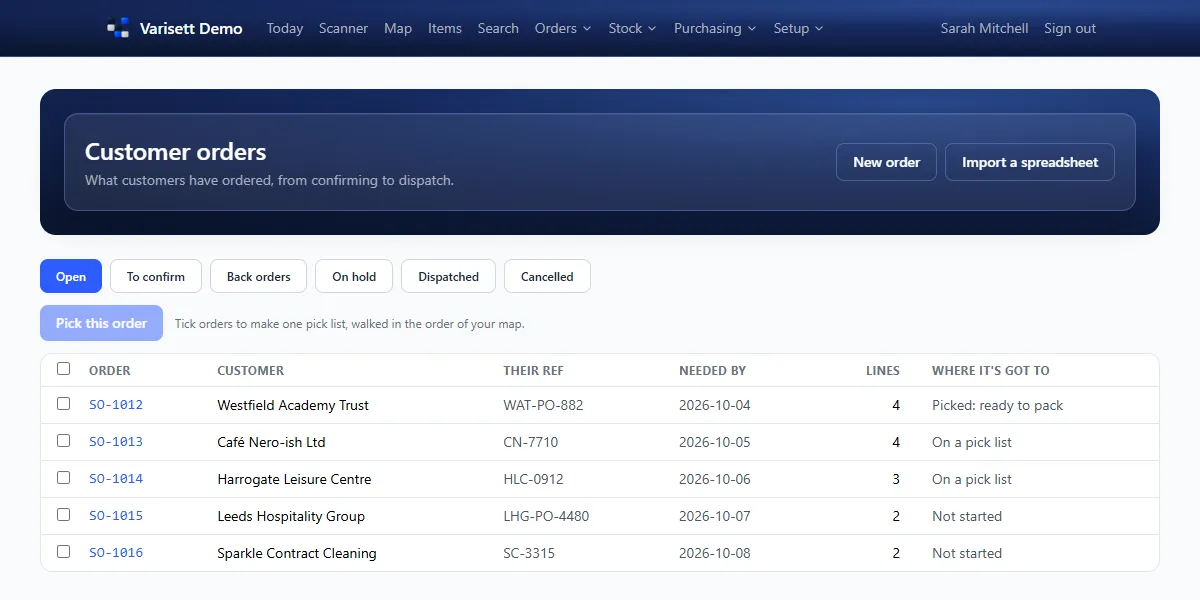
Task: Click the ORDER column header
Action: 110,370
